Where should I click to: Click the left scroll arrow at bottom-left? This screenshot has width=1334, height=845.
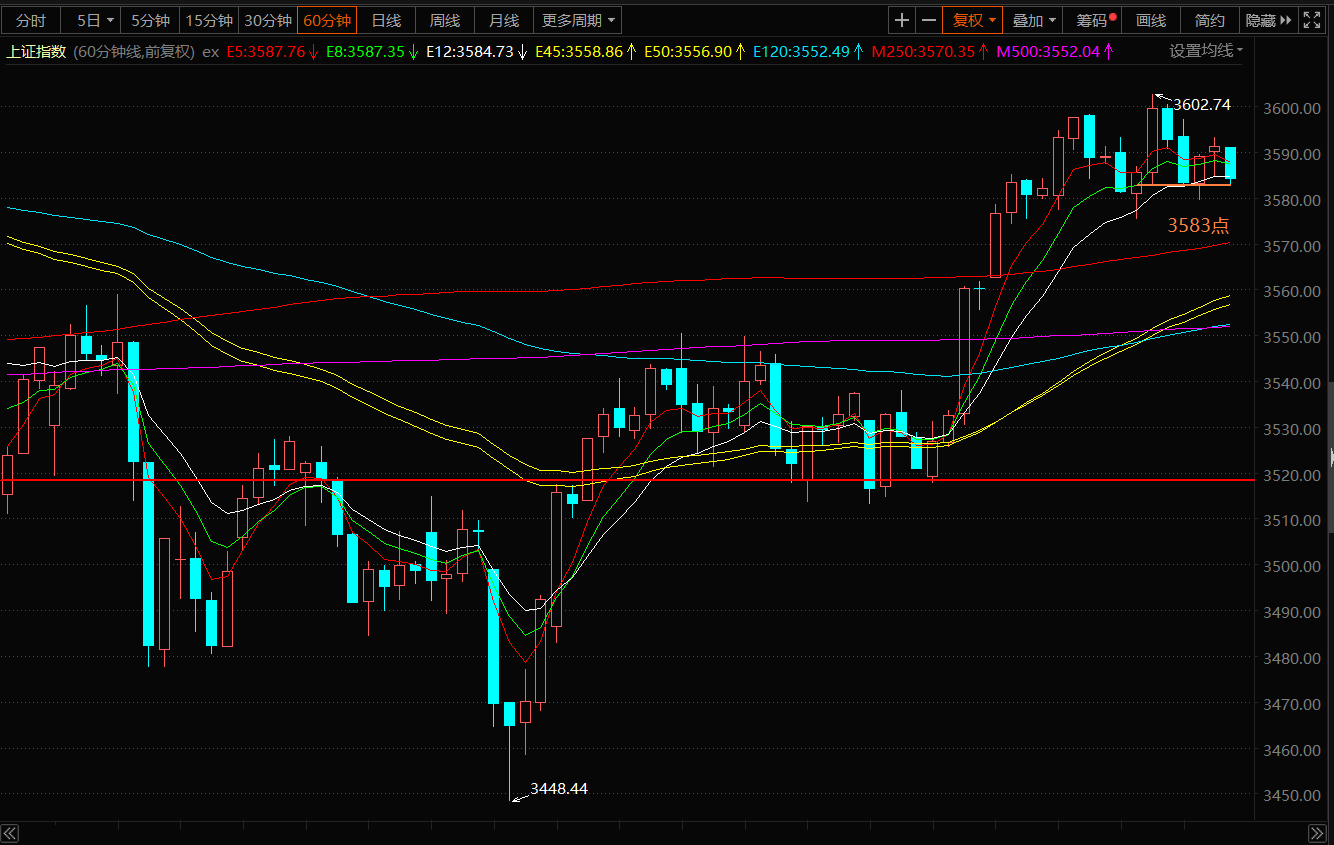[x=10, y=833]
